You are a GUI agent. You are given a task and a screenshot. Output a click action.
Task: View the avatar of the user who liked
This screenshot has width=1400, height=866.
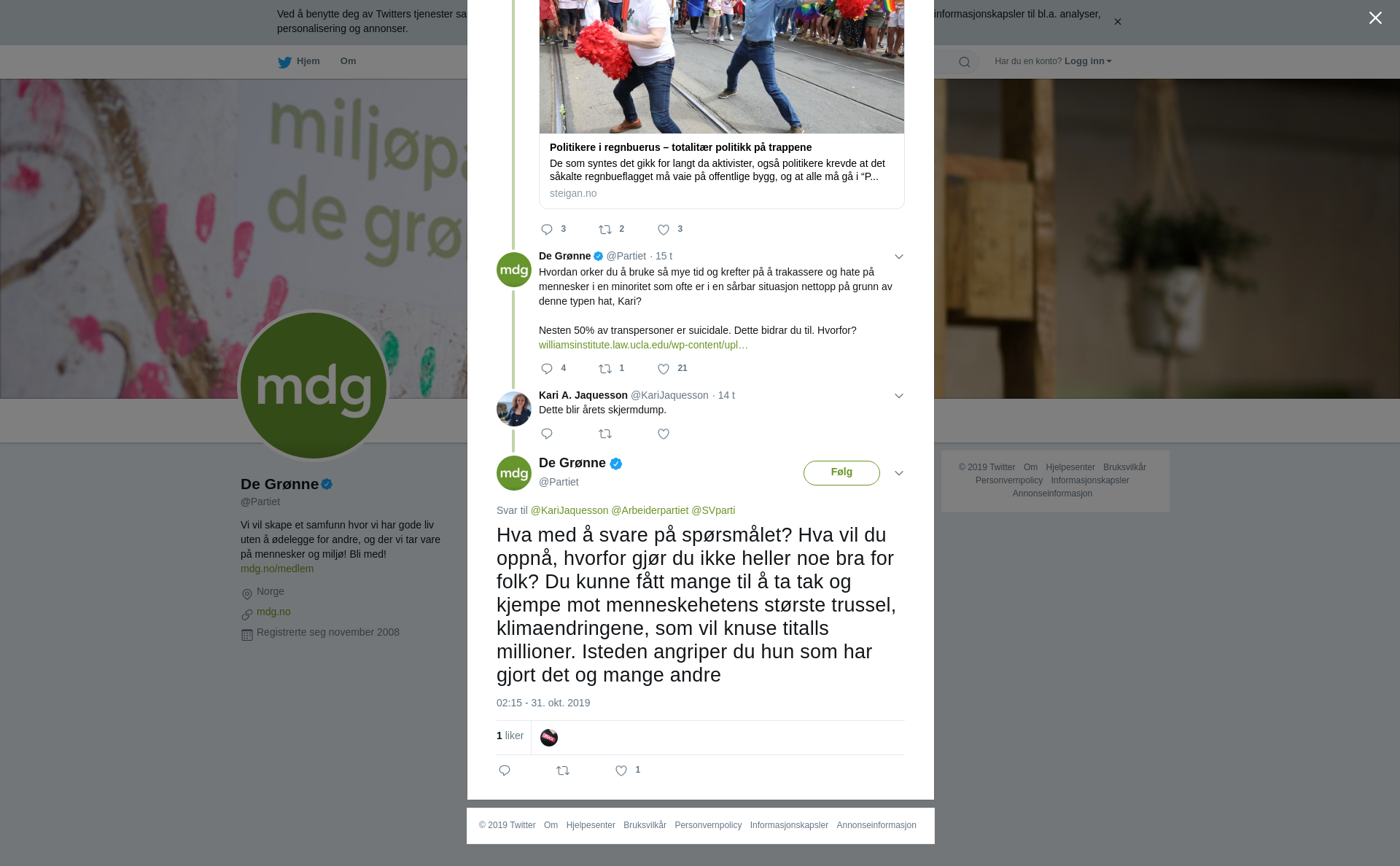tap(549, 738)
